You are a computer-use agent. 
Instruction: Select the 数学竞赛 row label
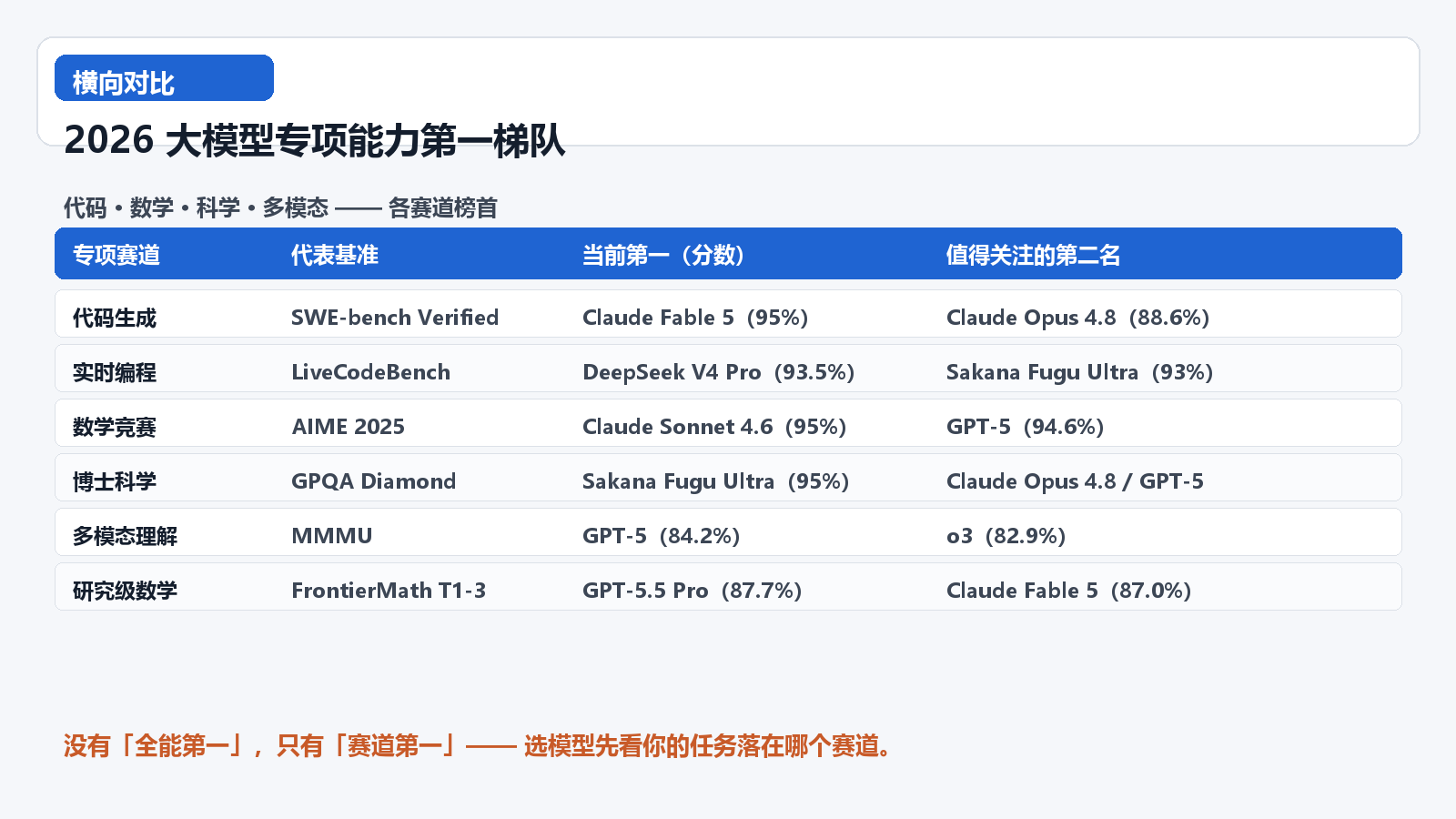115,427
